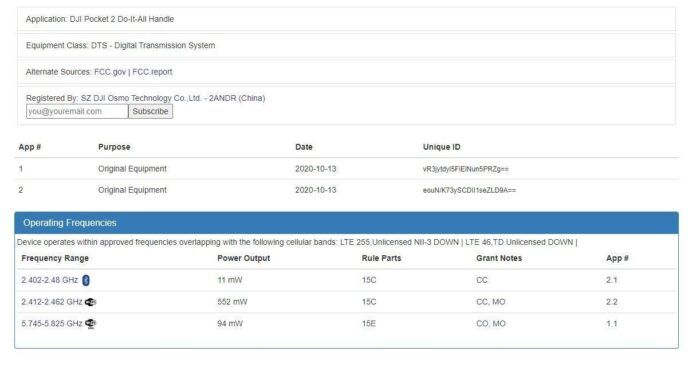Click 'Original Equipment' in App 1 row
Screen dimensions: 700x367
[x=132, y=169]
